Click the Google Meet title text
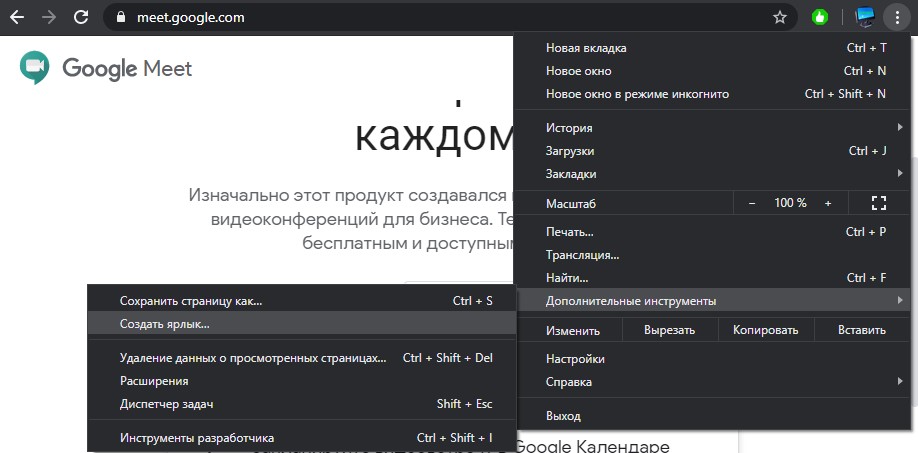The height and width of the screenshot is (453, 918). pos(127,68)
